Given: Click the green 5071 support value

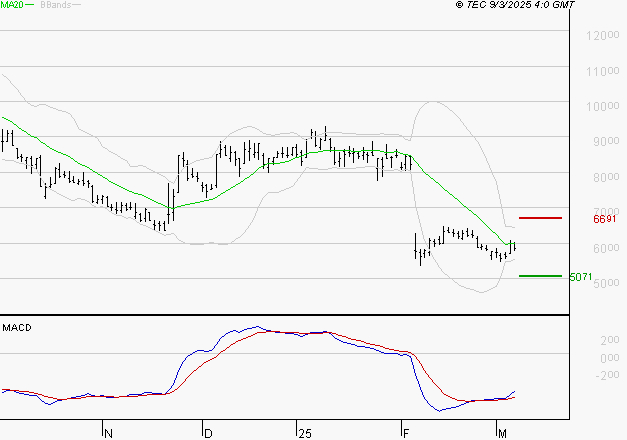Looking at the screenshot, I should tap(581, 277).
